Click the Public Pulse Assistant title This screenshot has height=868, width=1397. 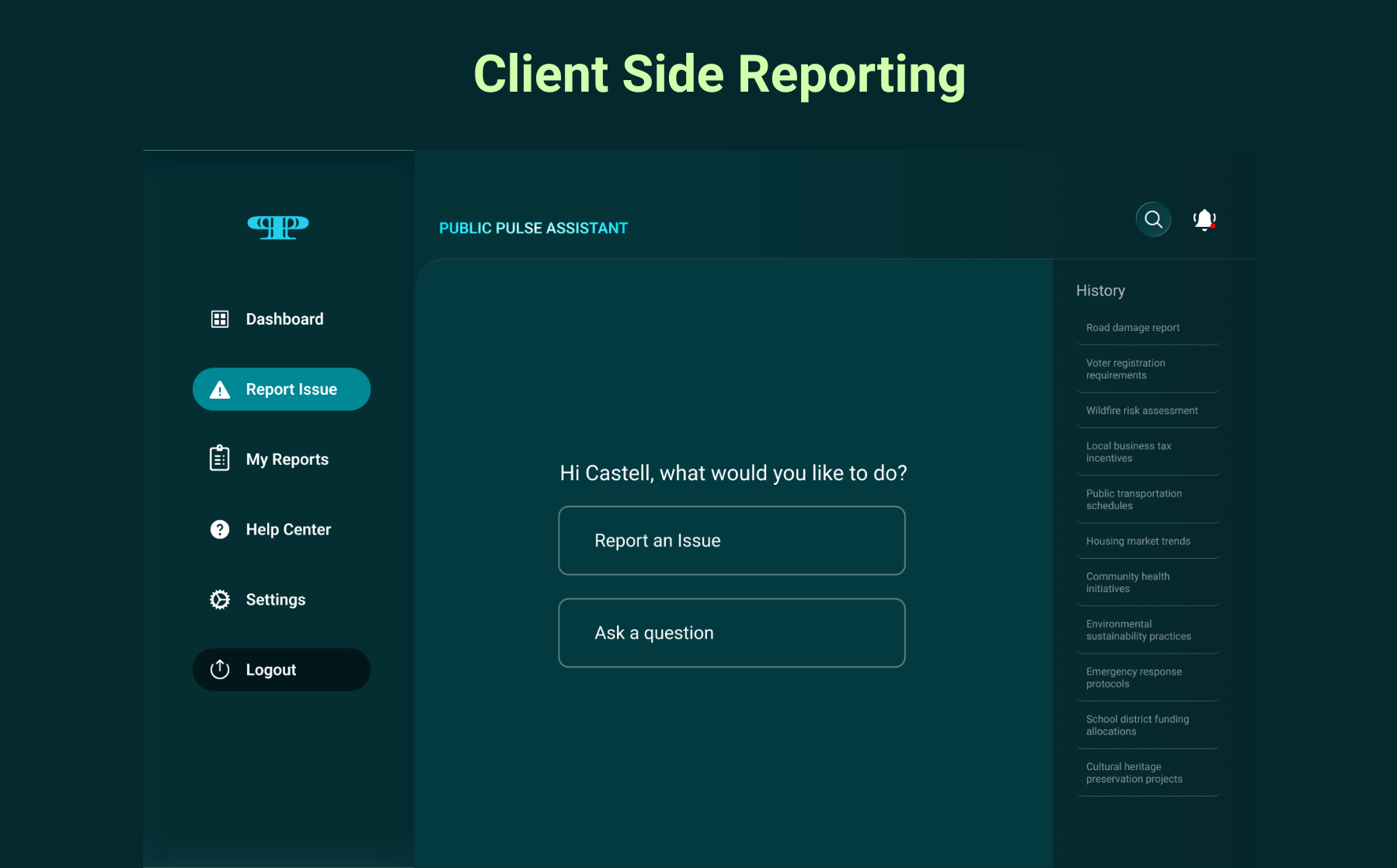pos(533,228)
